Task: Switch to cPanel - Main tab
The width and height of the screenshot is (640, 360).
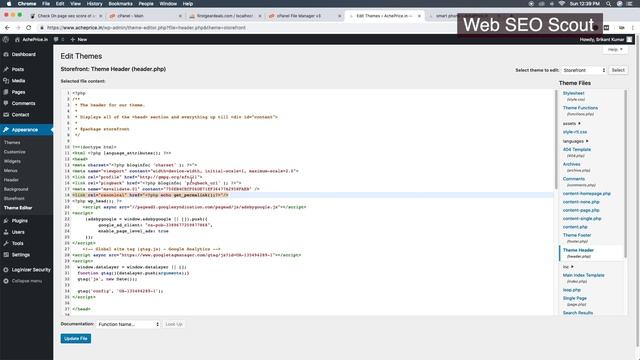Action: [x=144, y=16]
